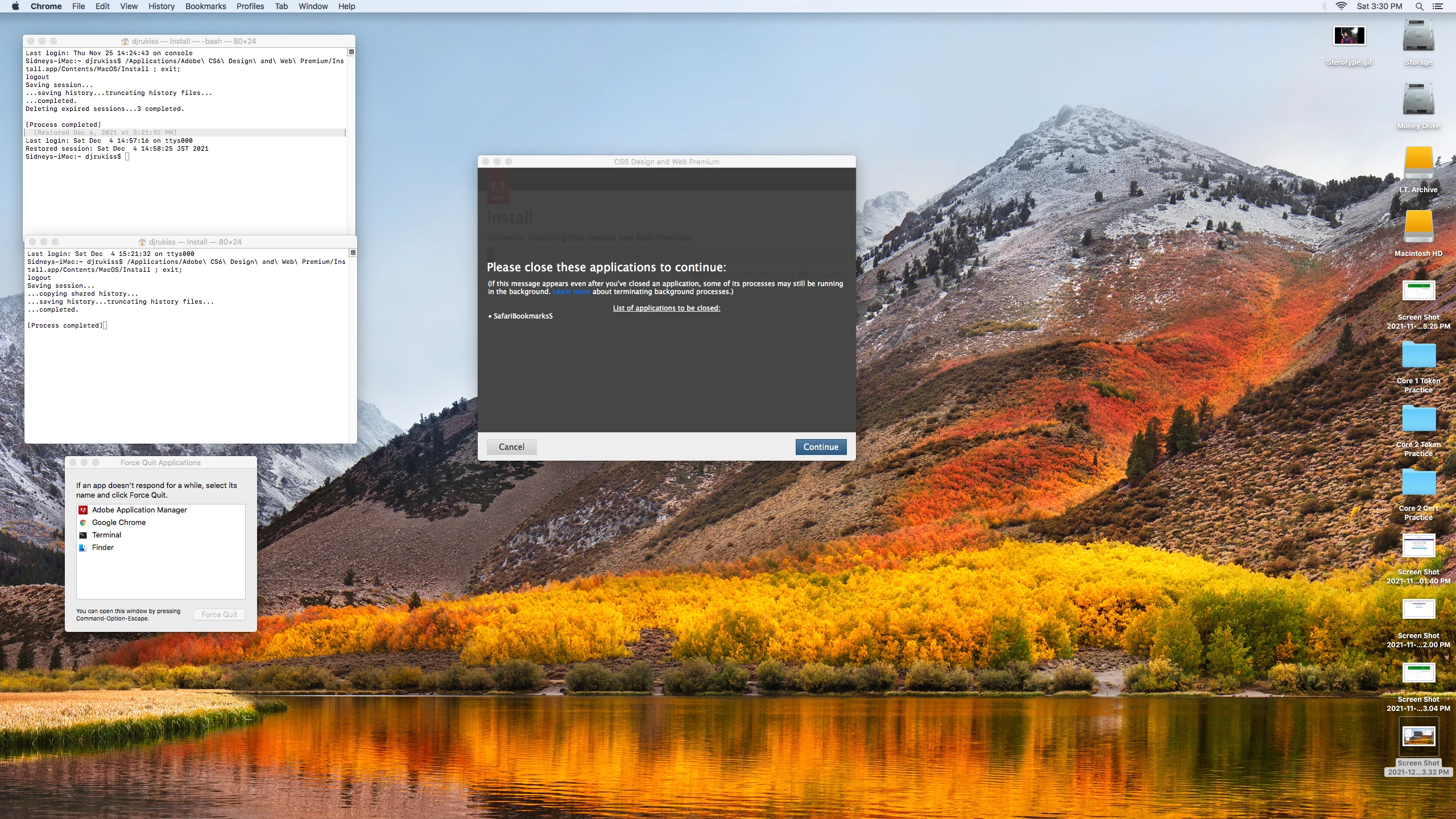Click the Learn more link

pyautogui.click(x=571, y=292)
